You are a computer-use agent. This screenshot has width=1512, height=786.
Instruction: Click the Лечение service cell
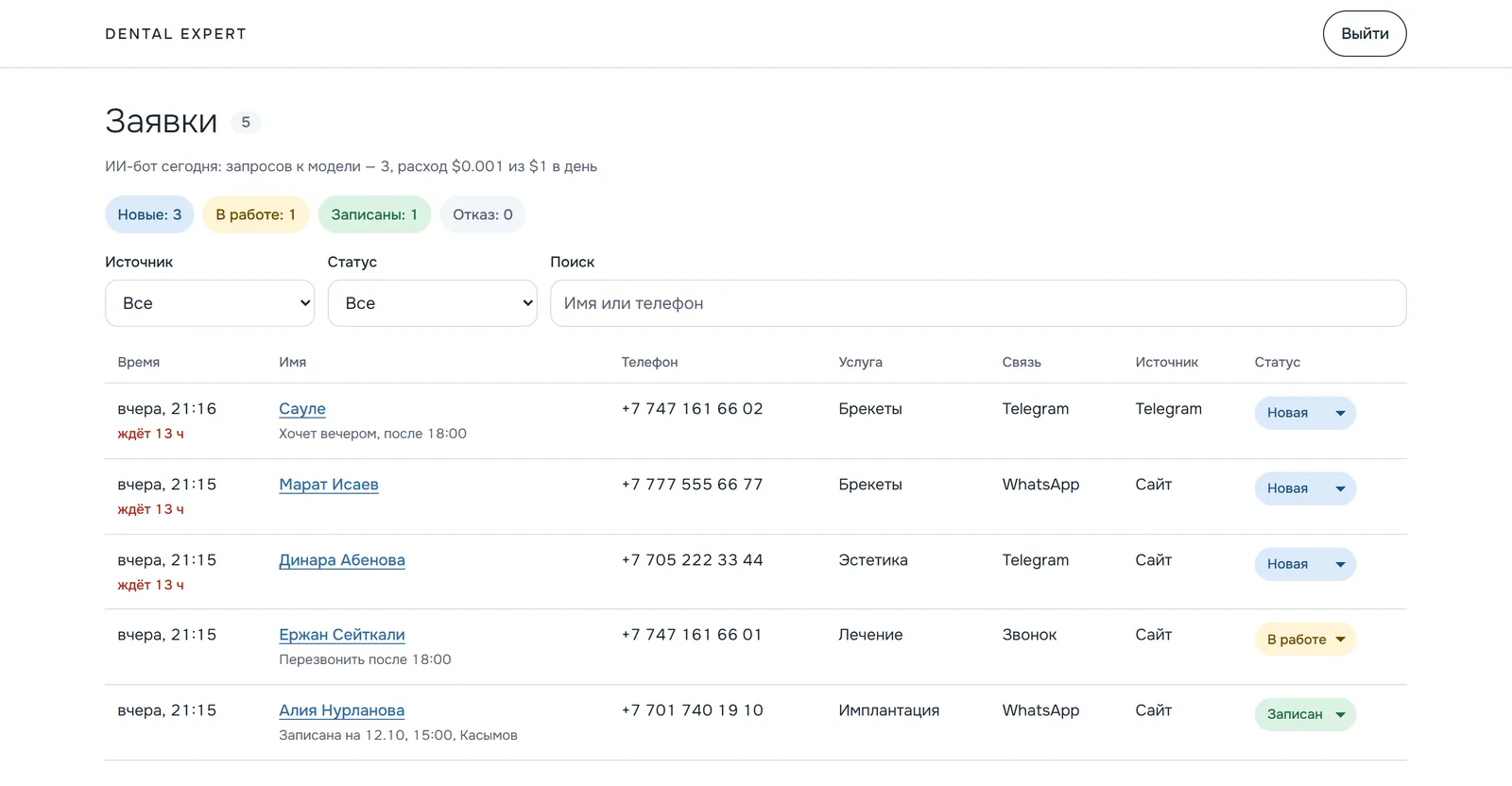870,635
